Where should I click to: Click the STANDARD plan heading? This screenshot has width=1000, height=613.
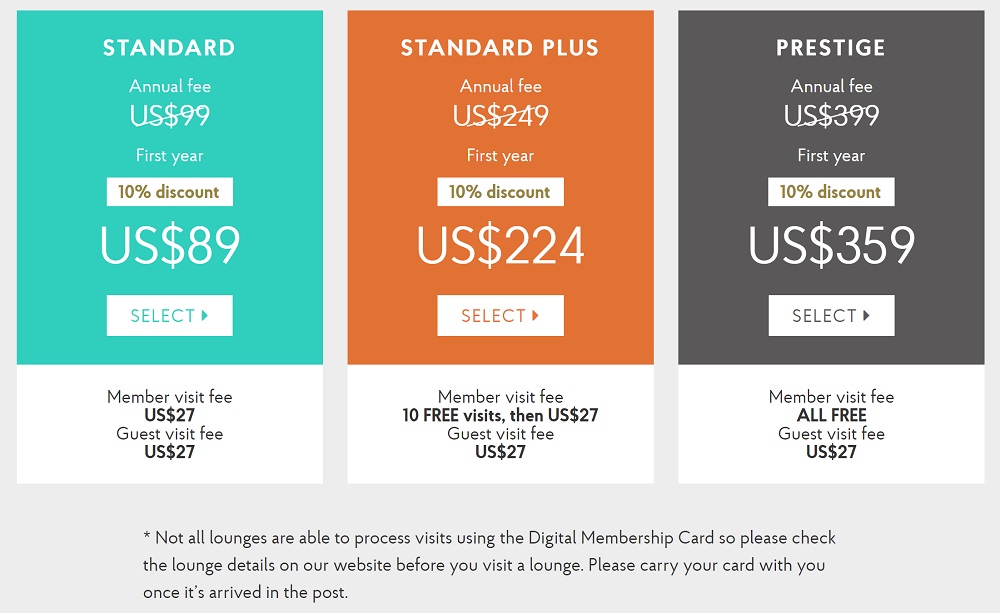pyautogui.click(x=169, y=48)
